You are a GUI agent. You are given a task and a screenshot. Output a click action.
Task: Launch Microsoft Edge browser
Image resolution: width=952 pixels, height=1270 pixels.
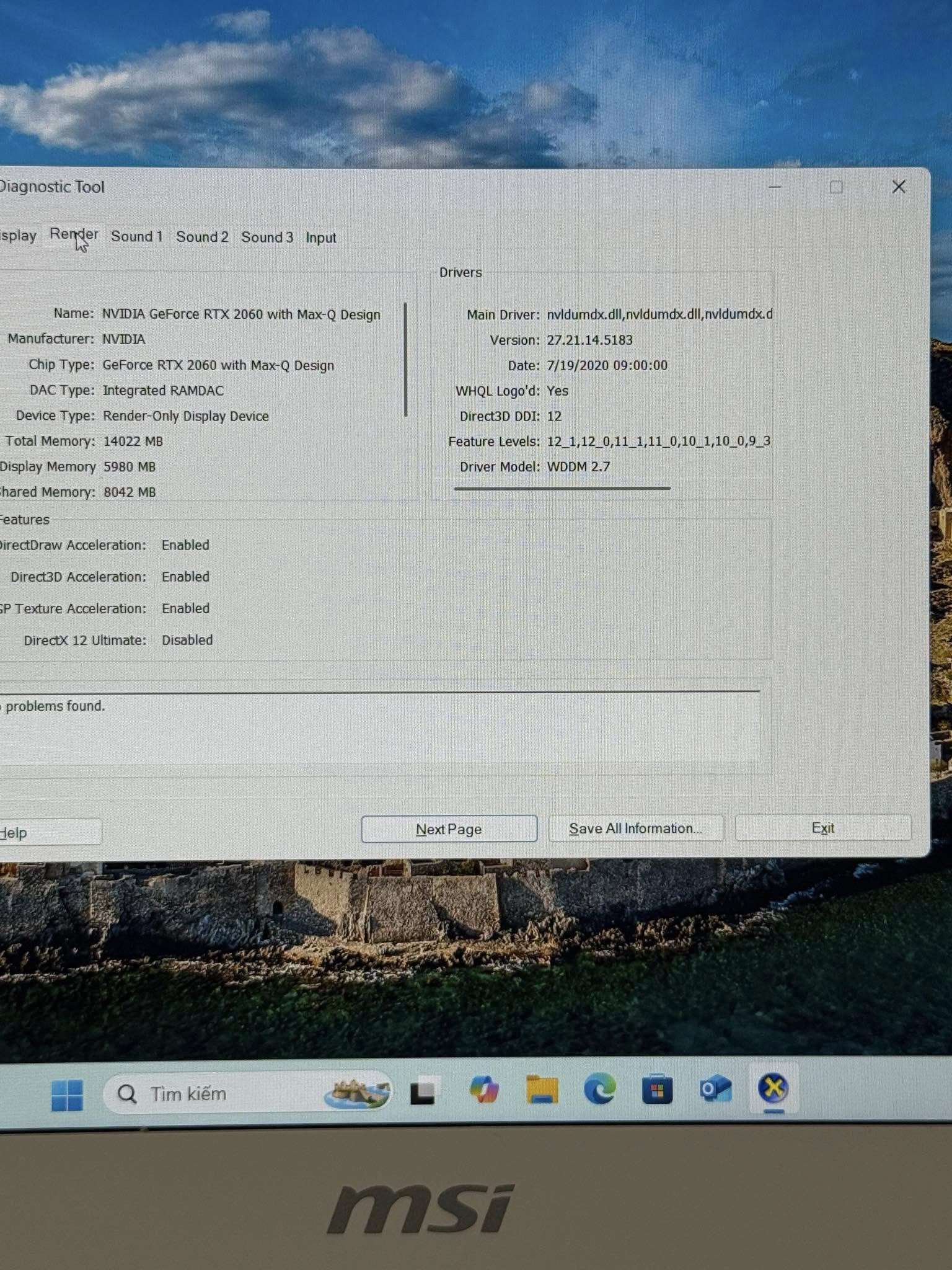(x=599, y=1090)
